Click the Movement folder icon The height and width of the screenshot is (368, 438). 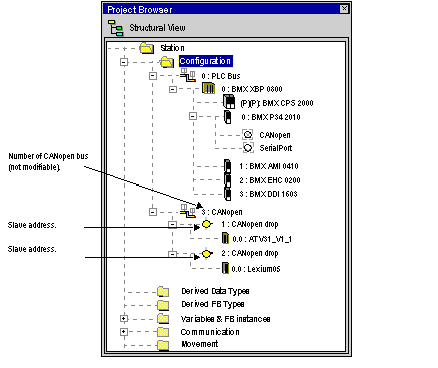coord(163,345)
